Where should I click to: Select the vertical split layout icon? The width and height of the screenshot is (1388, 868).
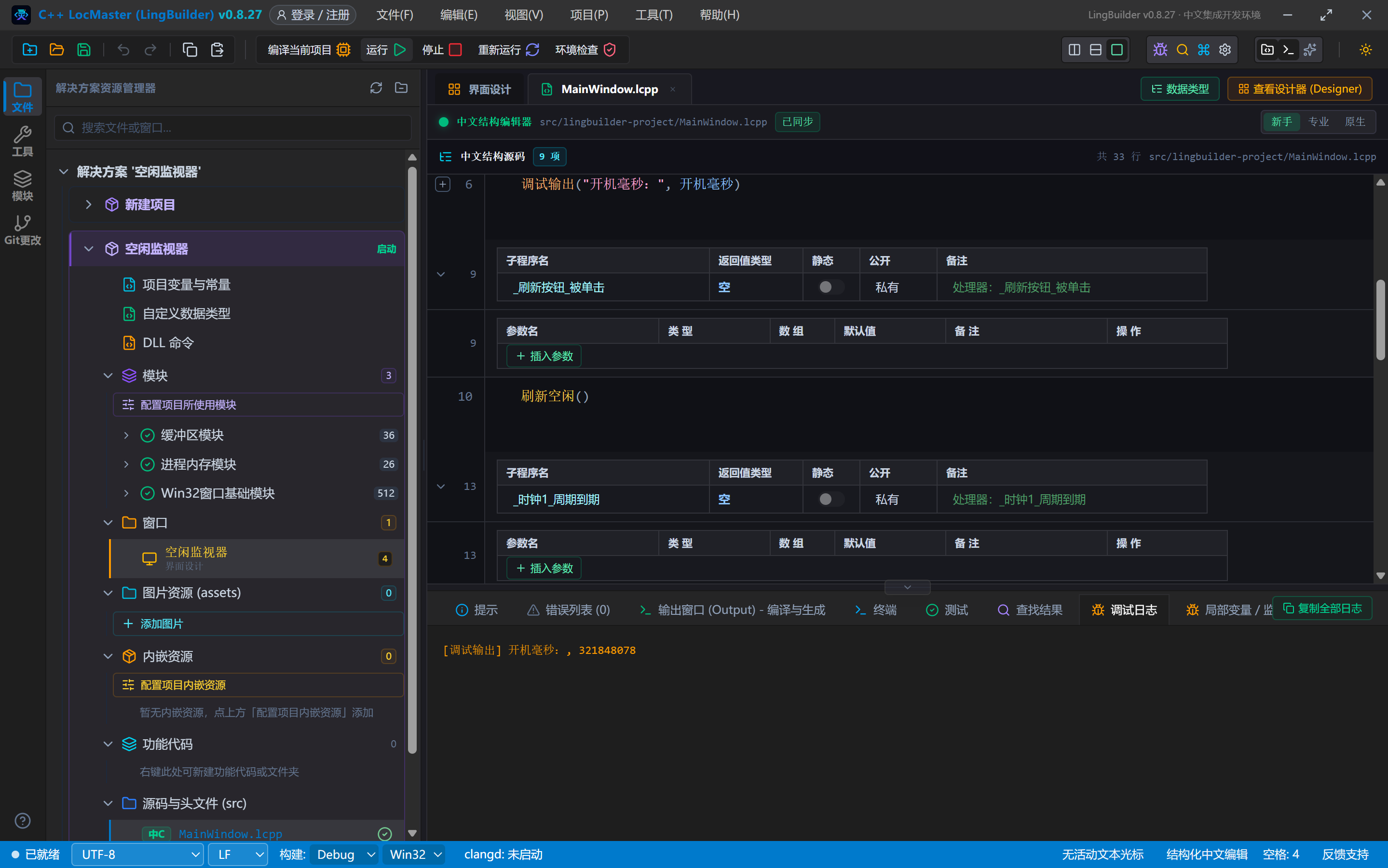coord(1075,50)
